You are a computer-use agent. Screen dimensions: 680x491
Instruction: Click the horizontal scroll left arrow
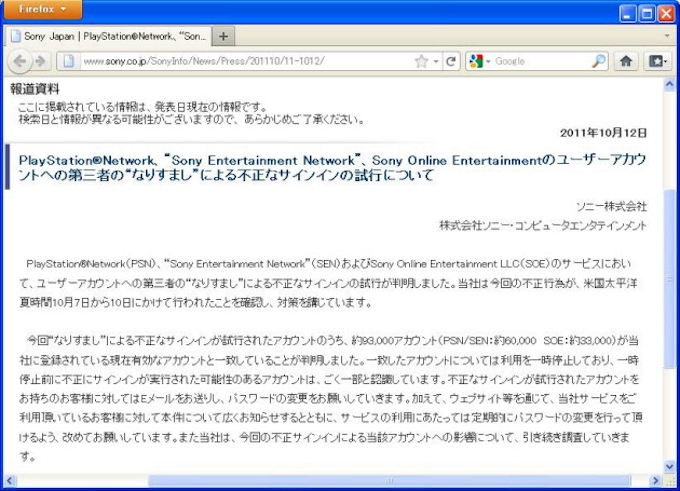(9, 481)
